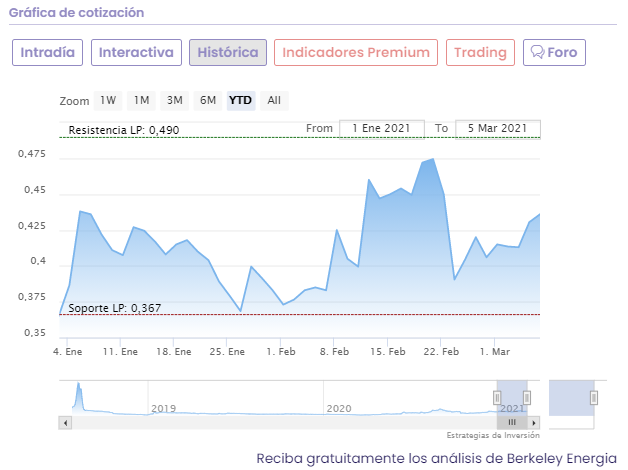
Task: Click the Gráfica de cotización heading
Action: pyautogui.click(x=76, y=13)
